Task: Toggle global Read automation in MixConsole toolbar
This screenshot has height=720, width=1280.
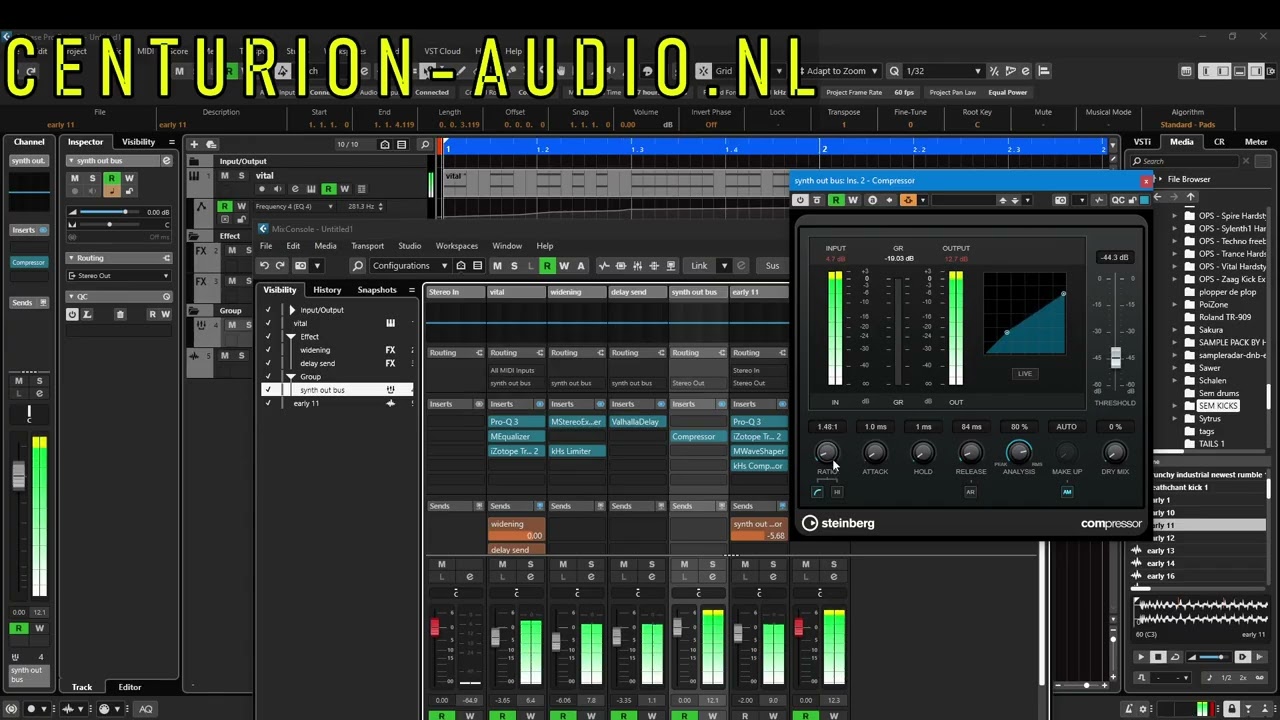Action: (x=547, y=266)
